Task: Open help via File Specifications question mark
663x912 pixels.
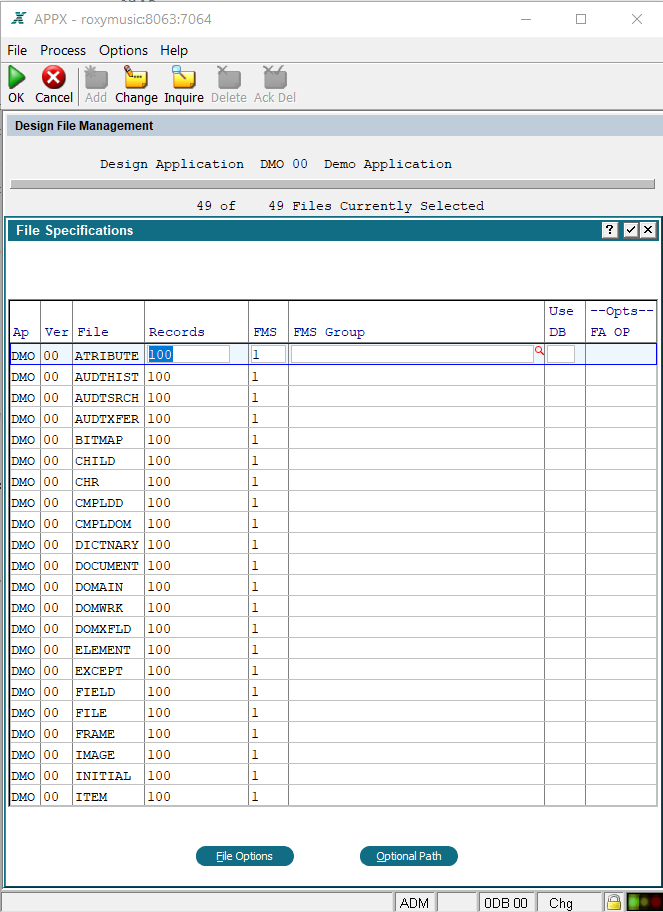Action: (609, 230)
